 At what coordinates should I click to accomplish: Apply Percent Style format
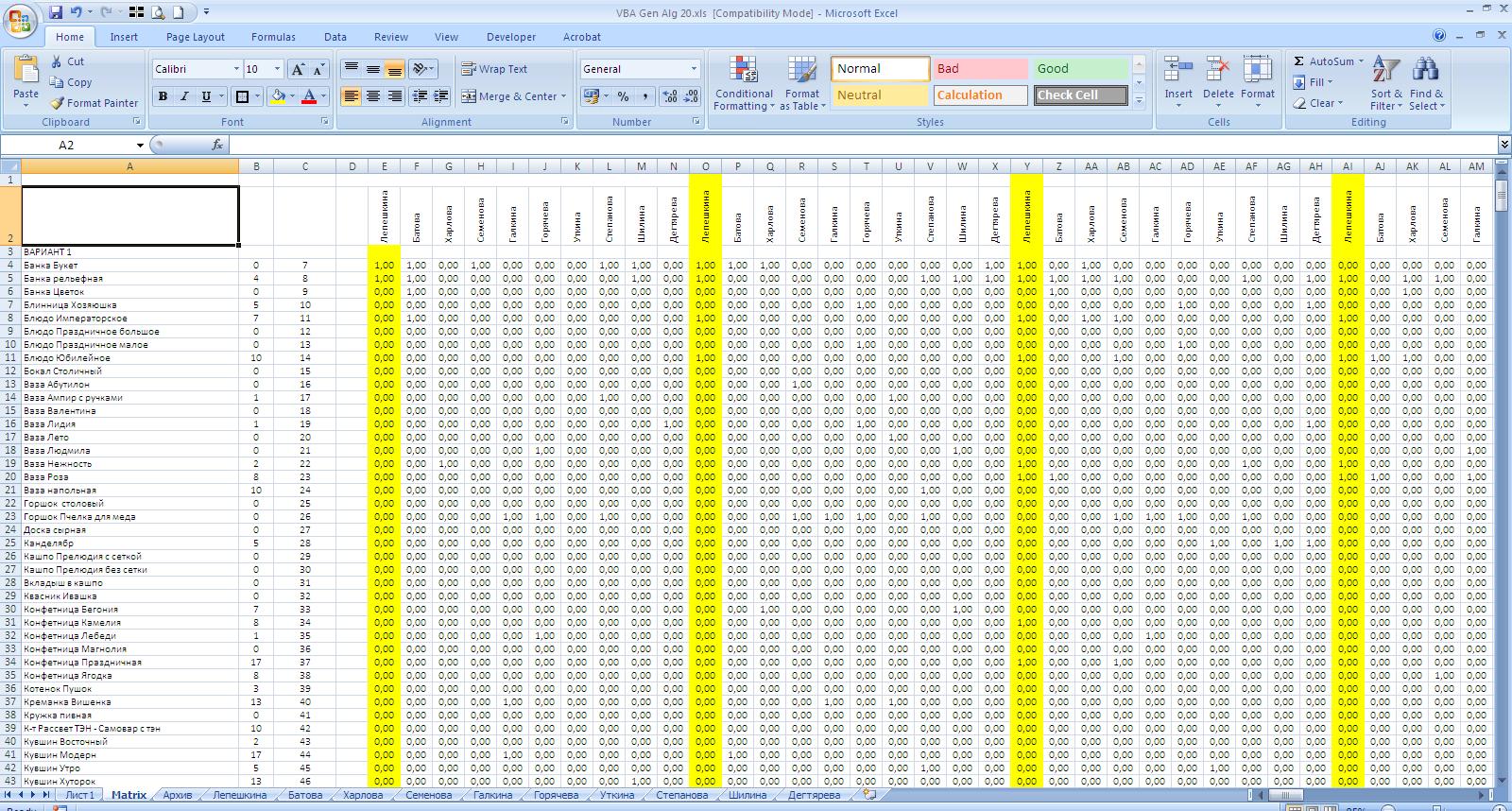point(623,96)
